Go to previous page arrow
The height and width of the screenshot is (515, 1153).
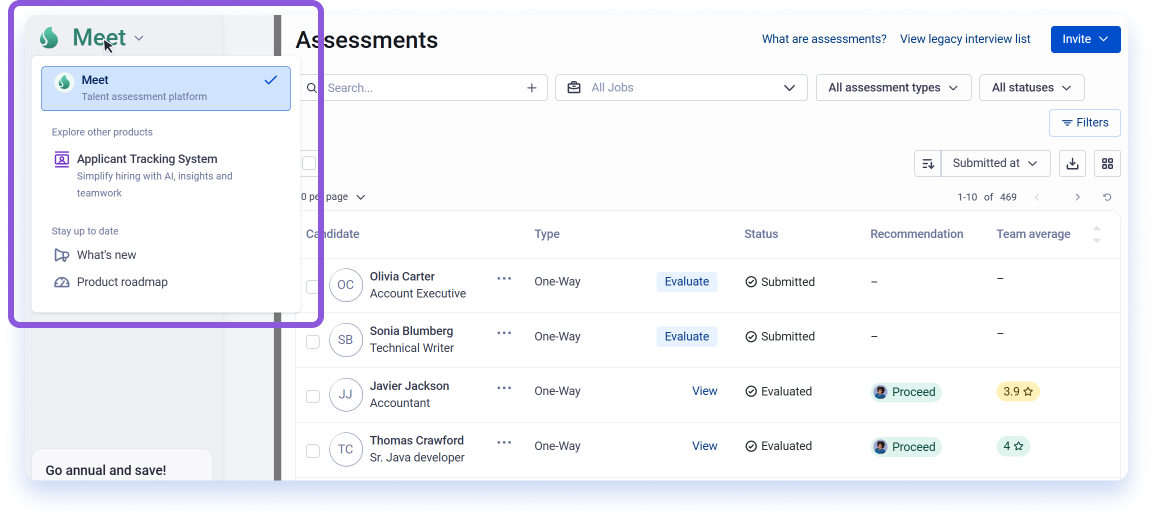click(x=1038, y=197)
